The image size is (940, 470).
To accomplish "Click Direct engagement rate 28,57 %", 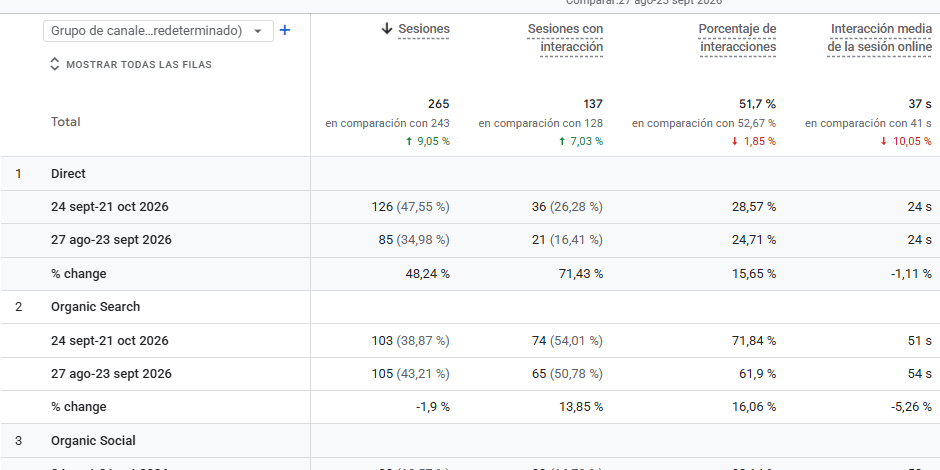I will click(x=754, y=207).
